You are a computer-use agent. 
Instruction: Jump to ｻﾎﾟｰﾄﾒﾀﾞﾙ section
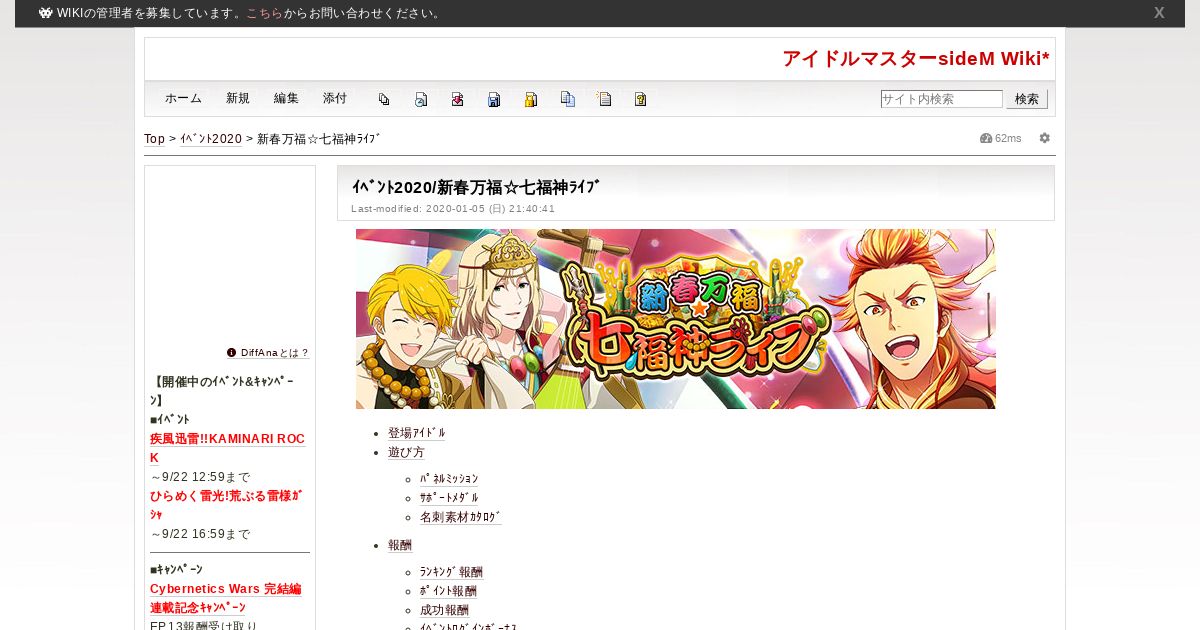449,498
